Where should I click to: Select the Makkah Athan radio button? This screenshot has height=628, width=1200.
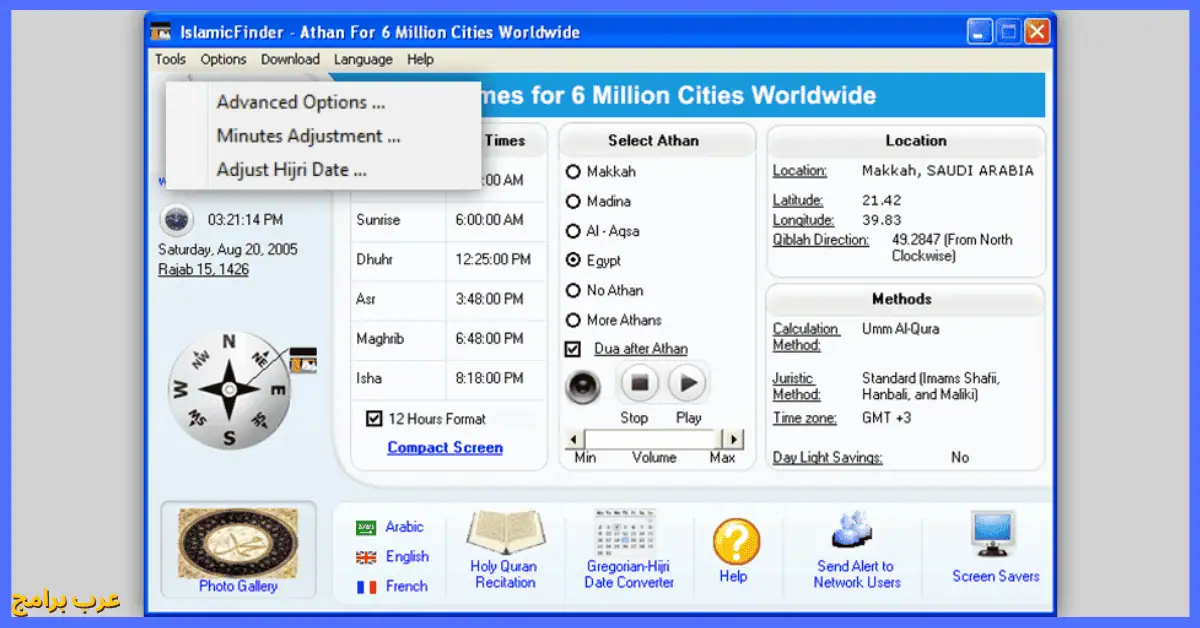point(573,172)
